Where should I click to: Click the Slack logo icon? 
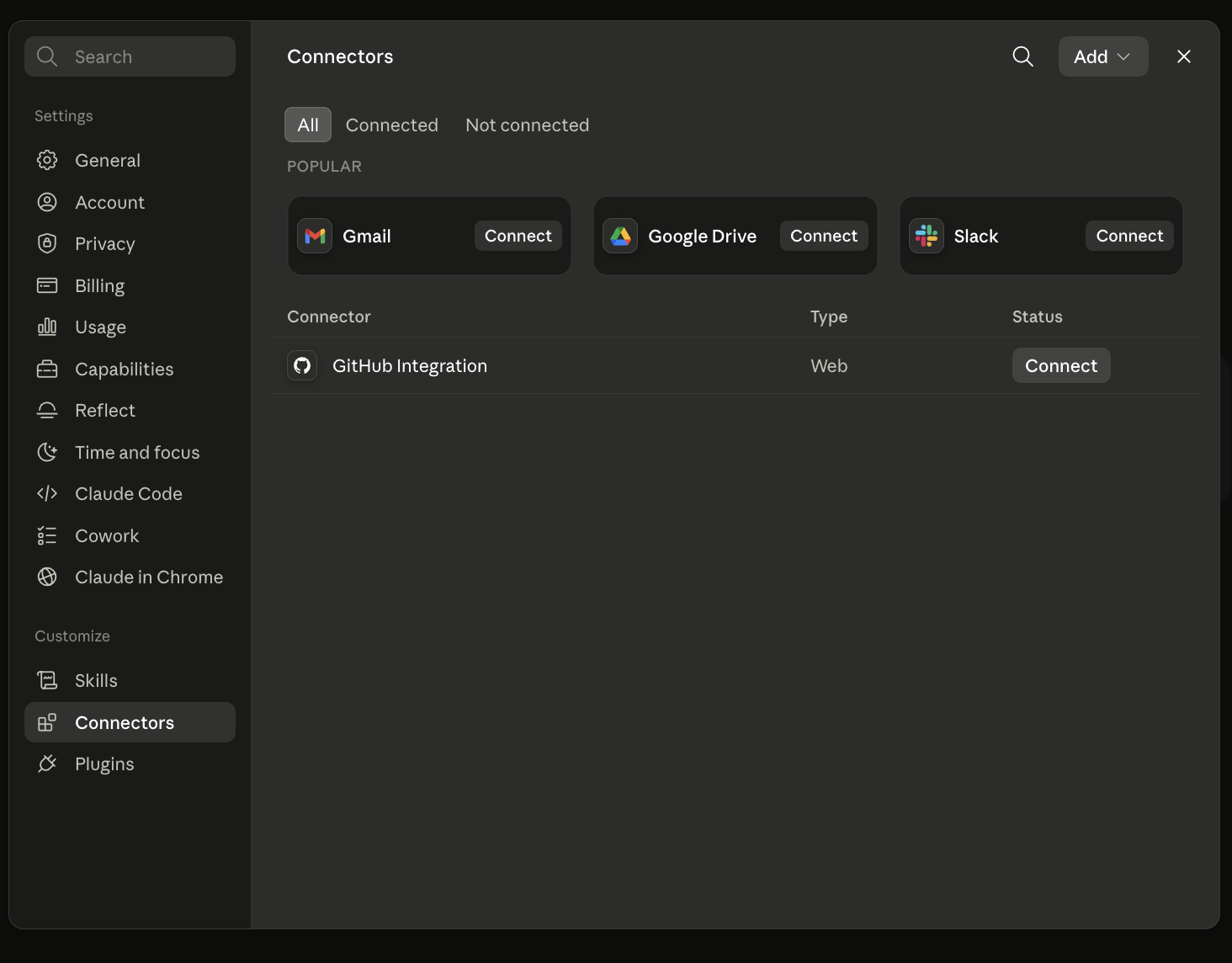(x=927, y=236)
